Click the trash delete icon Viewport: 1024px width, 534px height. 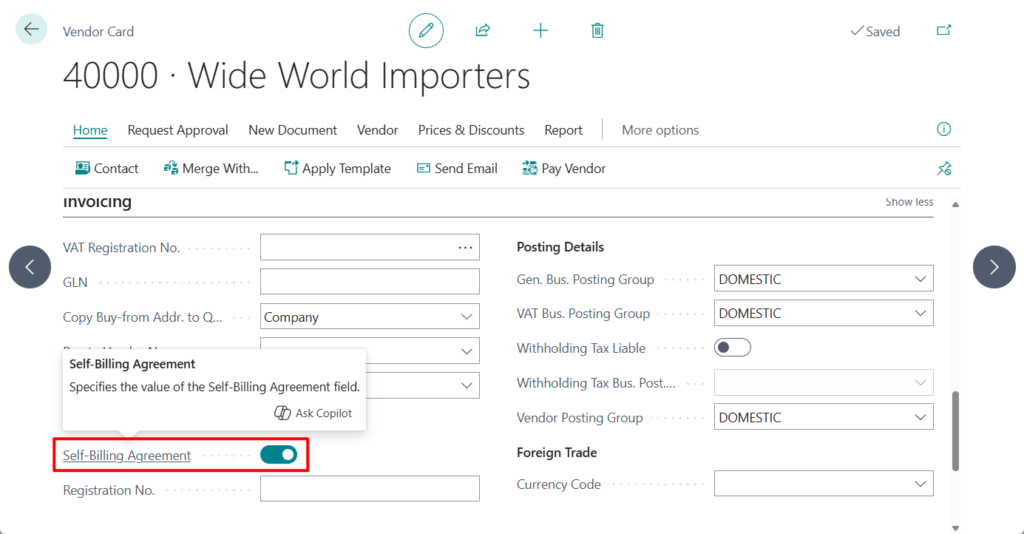pos(597,31)
